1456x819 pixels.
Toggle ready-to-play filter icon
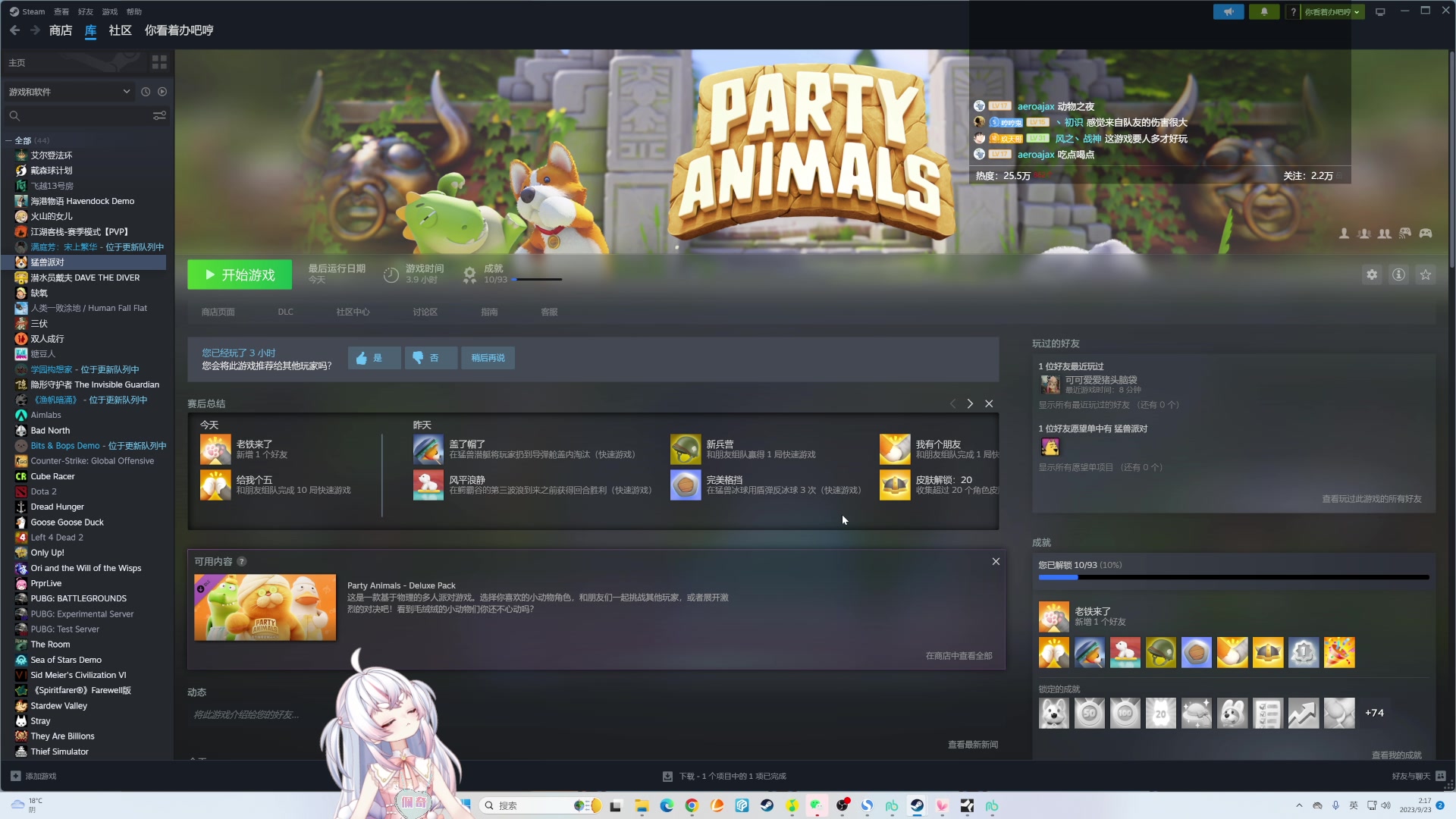click(162, 92)
